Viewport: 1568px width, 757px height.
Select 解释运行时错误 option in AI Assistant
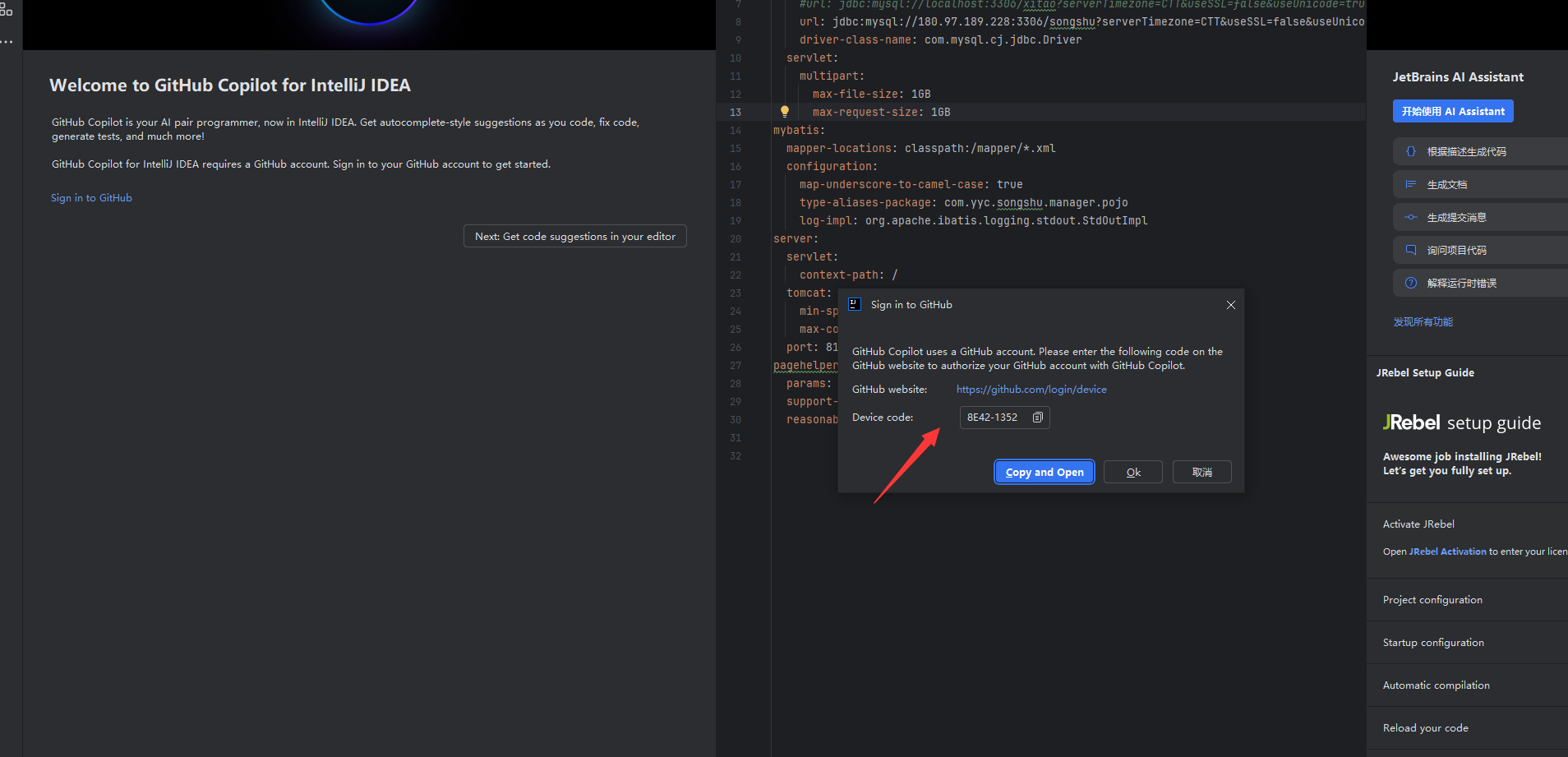click(1480, 283)
